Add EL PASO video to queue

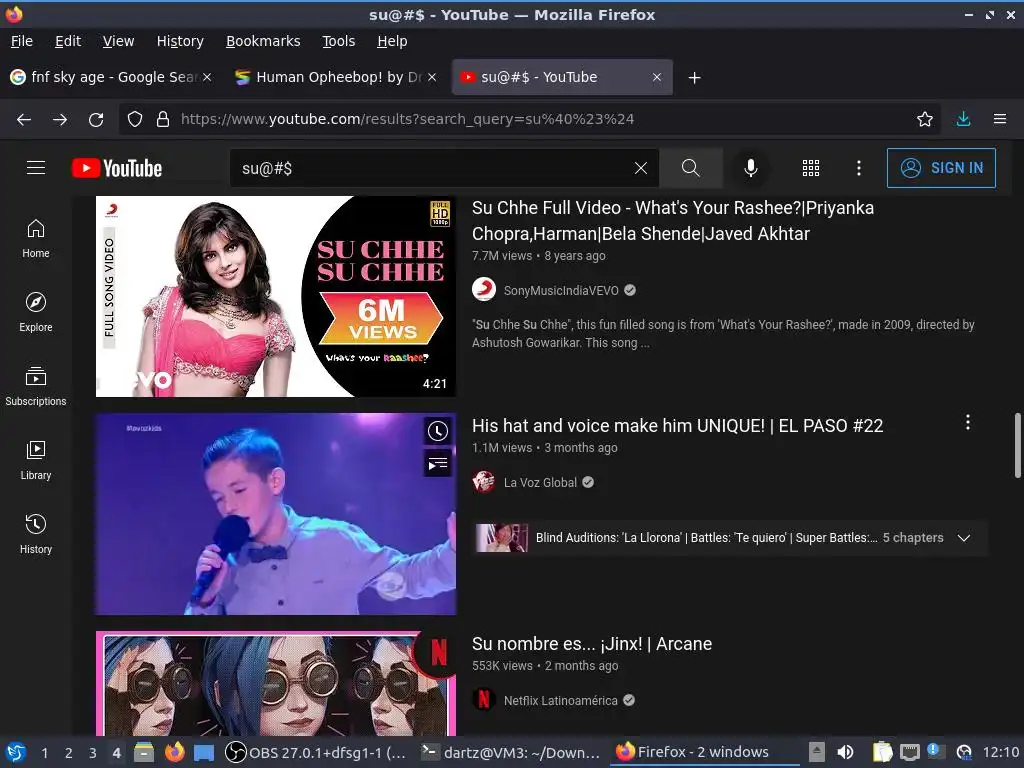click(438, 464)
